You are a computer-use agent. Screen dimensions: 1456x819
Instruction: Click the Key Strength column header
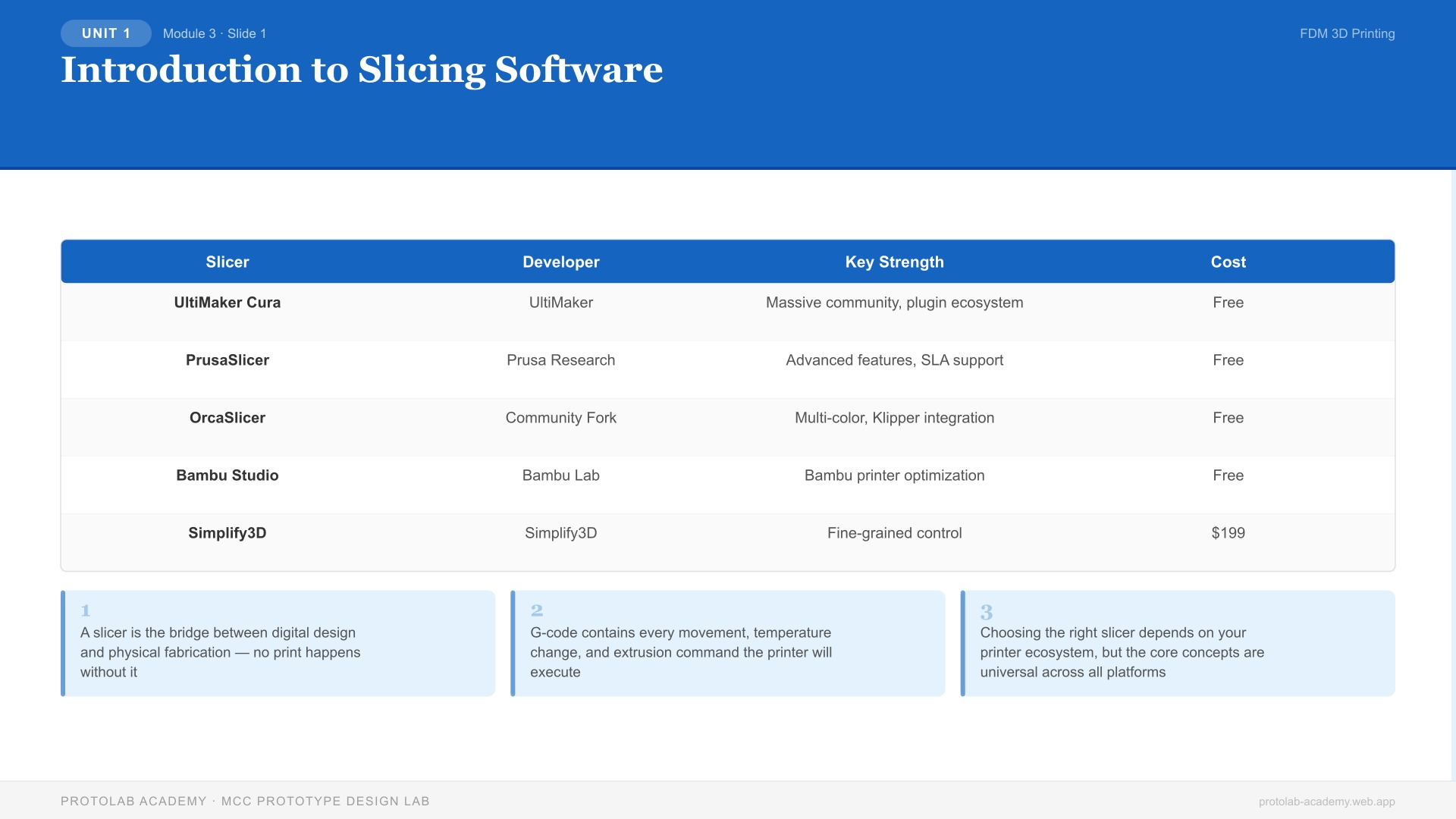coord(895,262)
